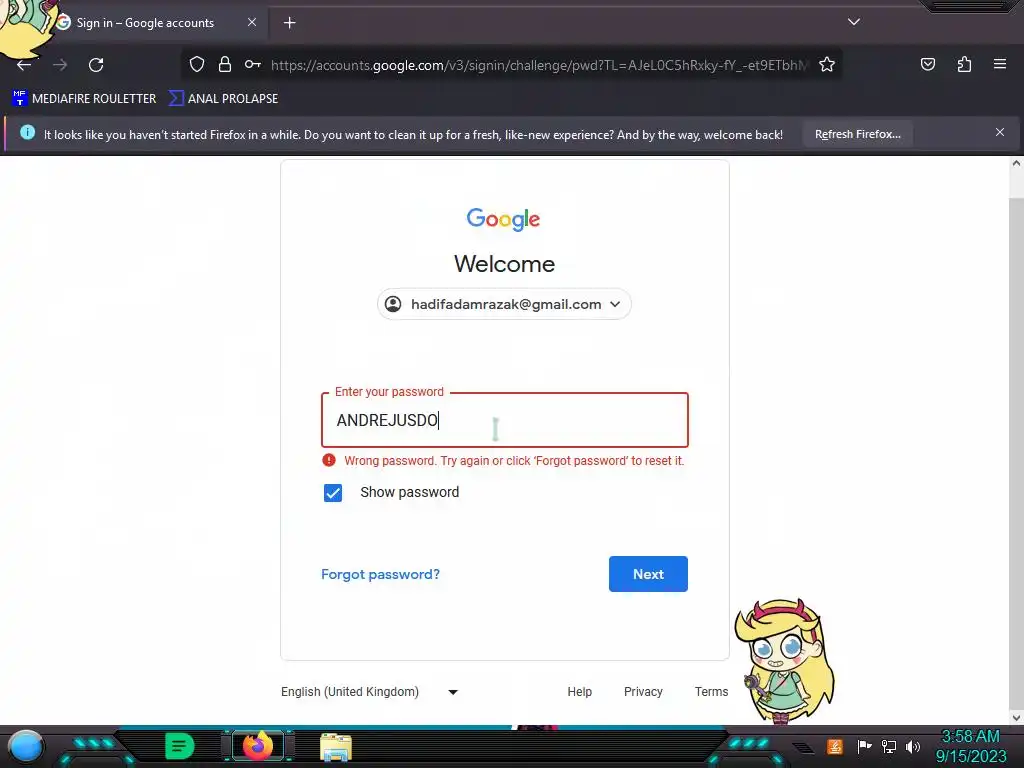Click the Refresh Firefox... button
The height and width of the screenshot is (768, 1024).
pyautogui.click(x=857, y=135)
